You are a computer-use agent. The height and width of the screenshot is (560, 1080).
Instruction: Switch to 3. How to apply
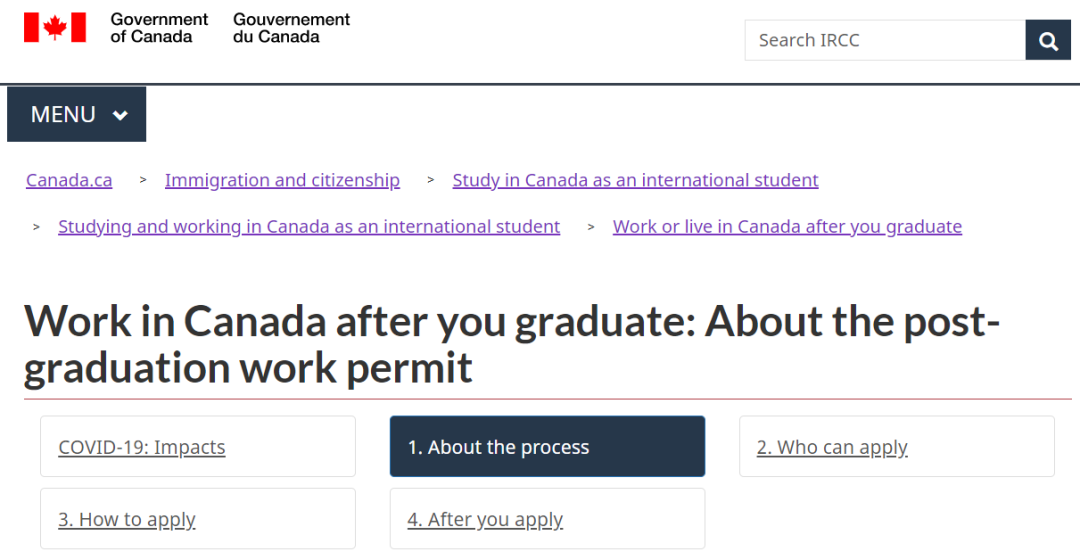(x=127, y=519)
